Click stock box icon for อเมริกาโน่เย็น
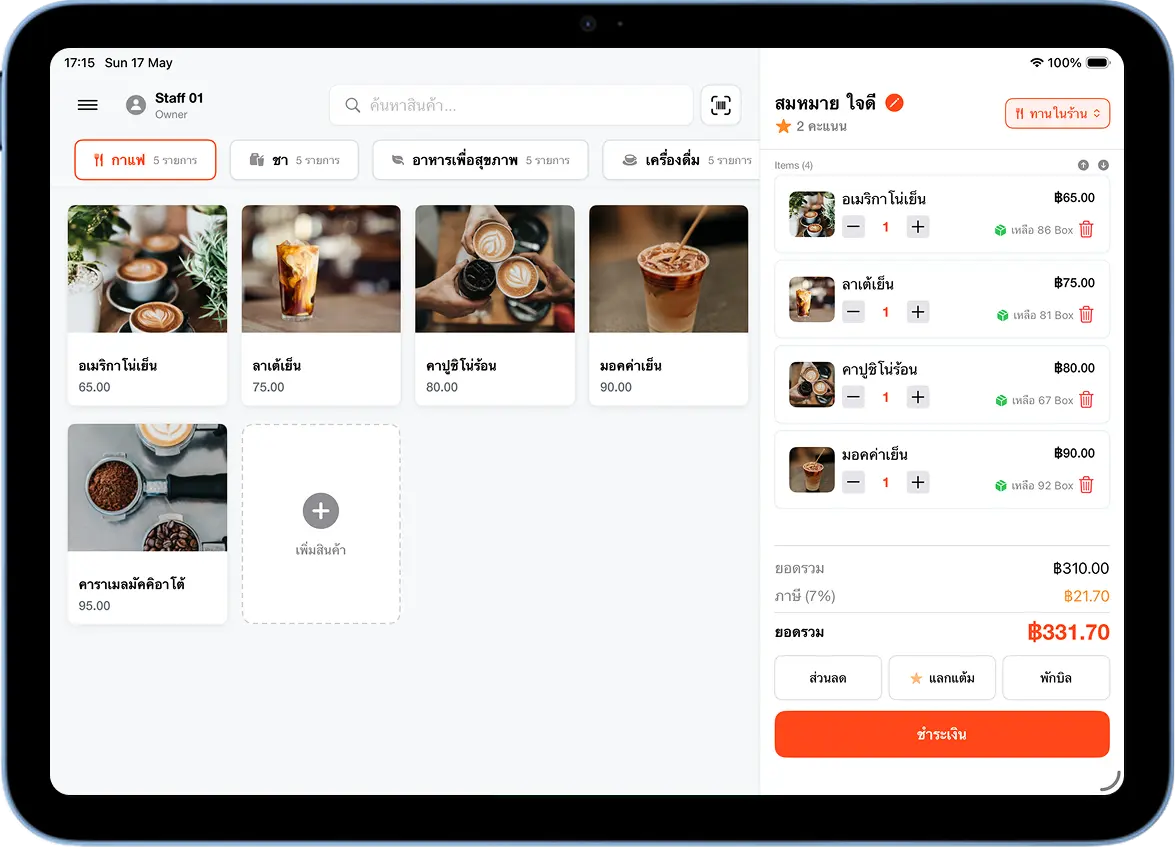The height and width of the screenshot is (847, 1175). pos(1000,230)
